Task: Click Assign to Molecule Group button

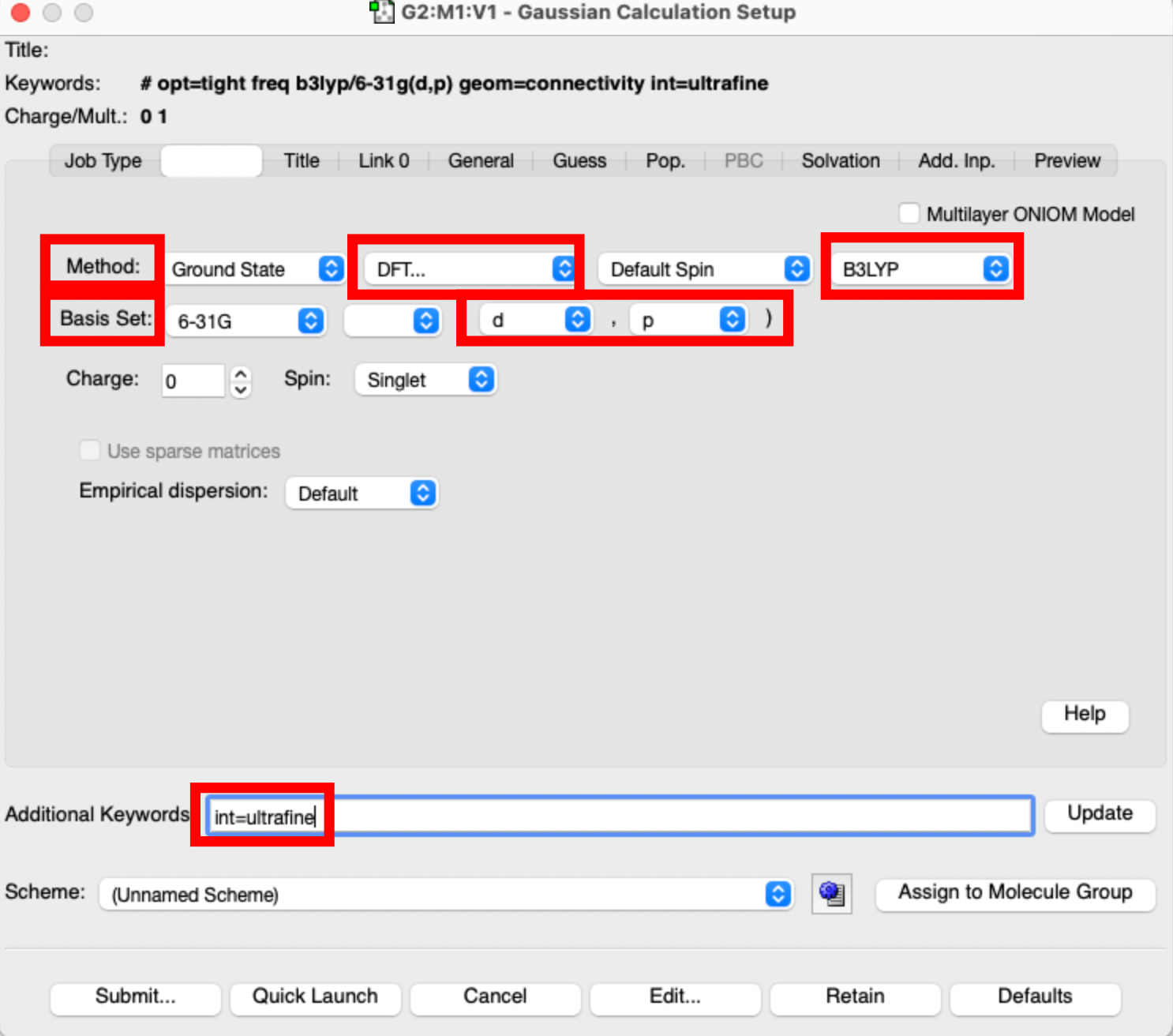Action: point(1015,893)
